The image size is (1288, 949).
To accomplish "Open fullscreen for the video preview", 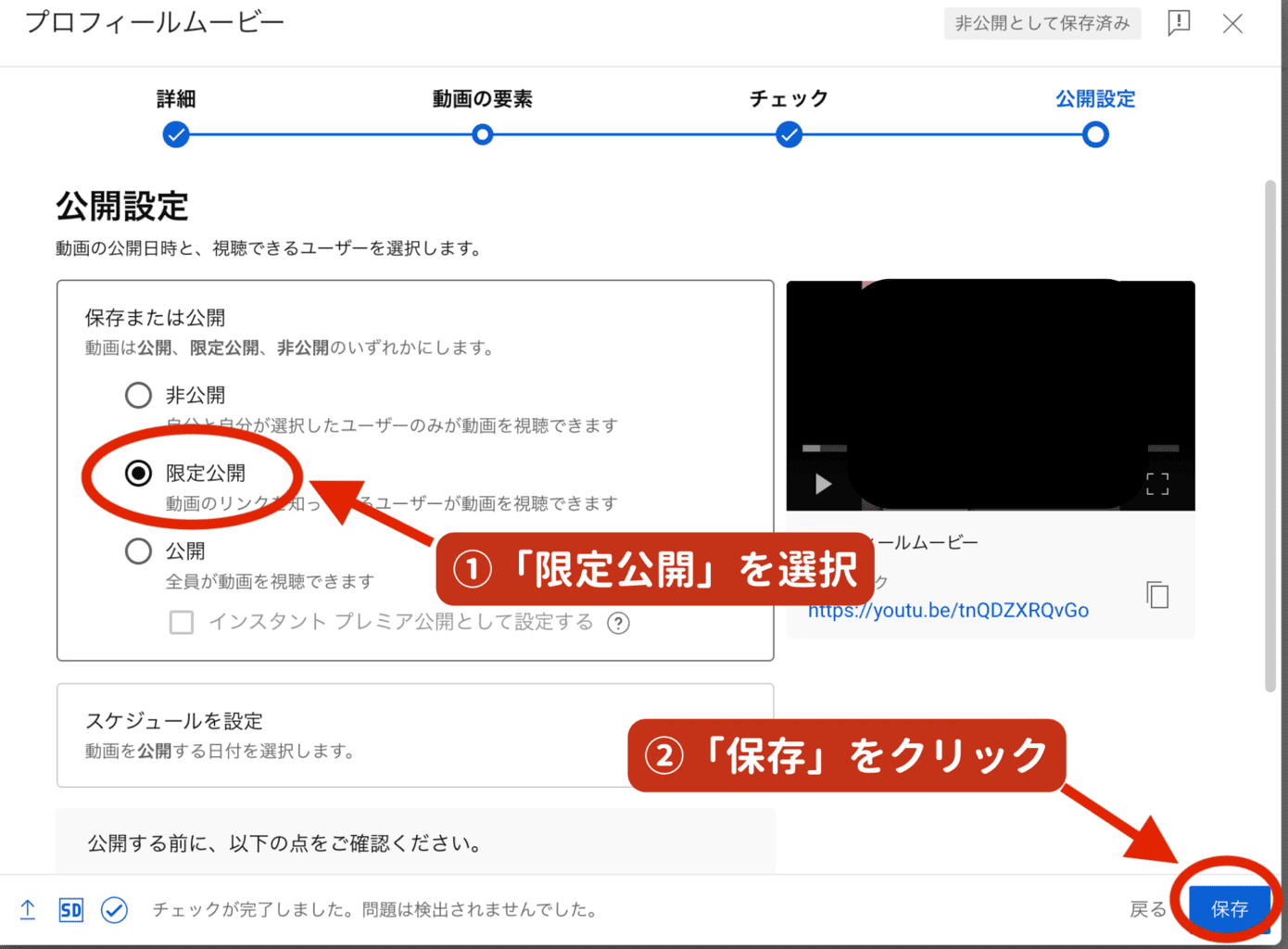I will 1157,484.
